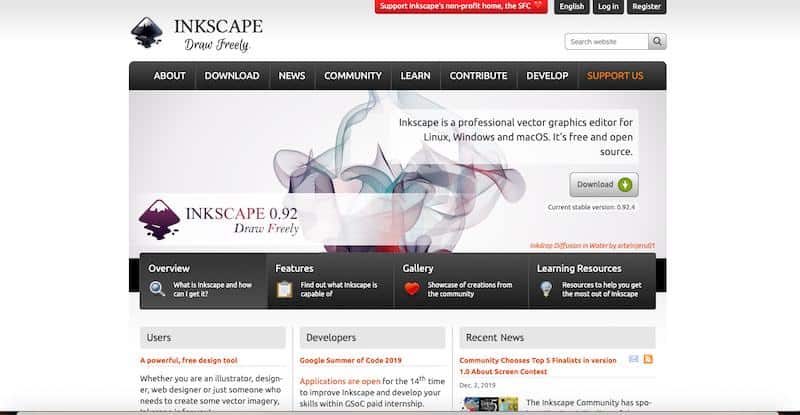Open the Top 5 Finalists news headline
800x415 pixels.
pos(538,366)
